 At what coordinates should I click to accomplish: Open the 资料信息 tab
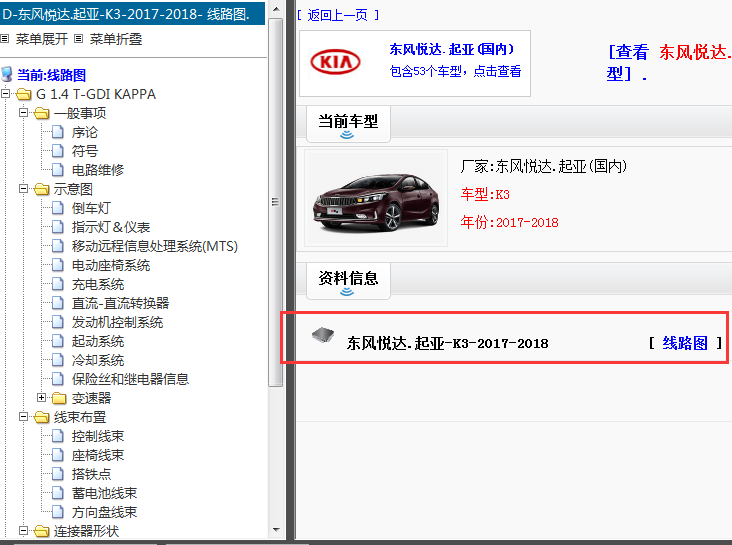348,281
